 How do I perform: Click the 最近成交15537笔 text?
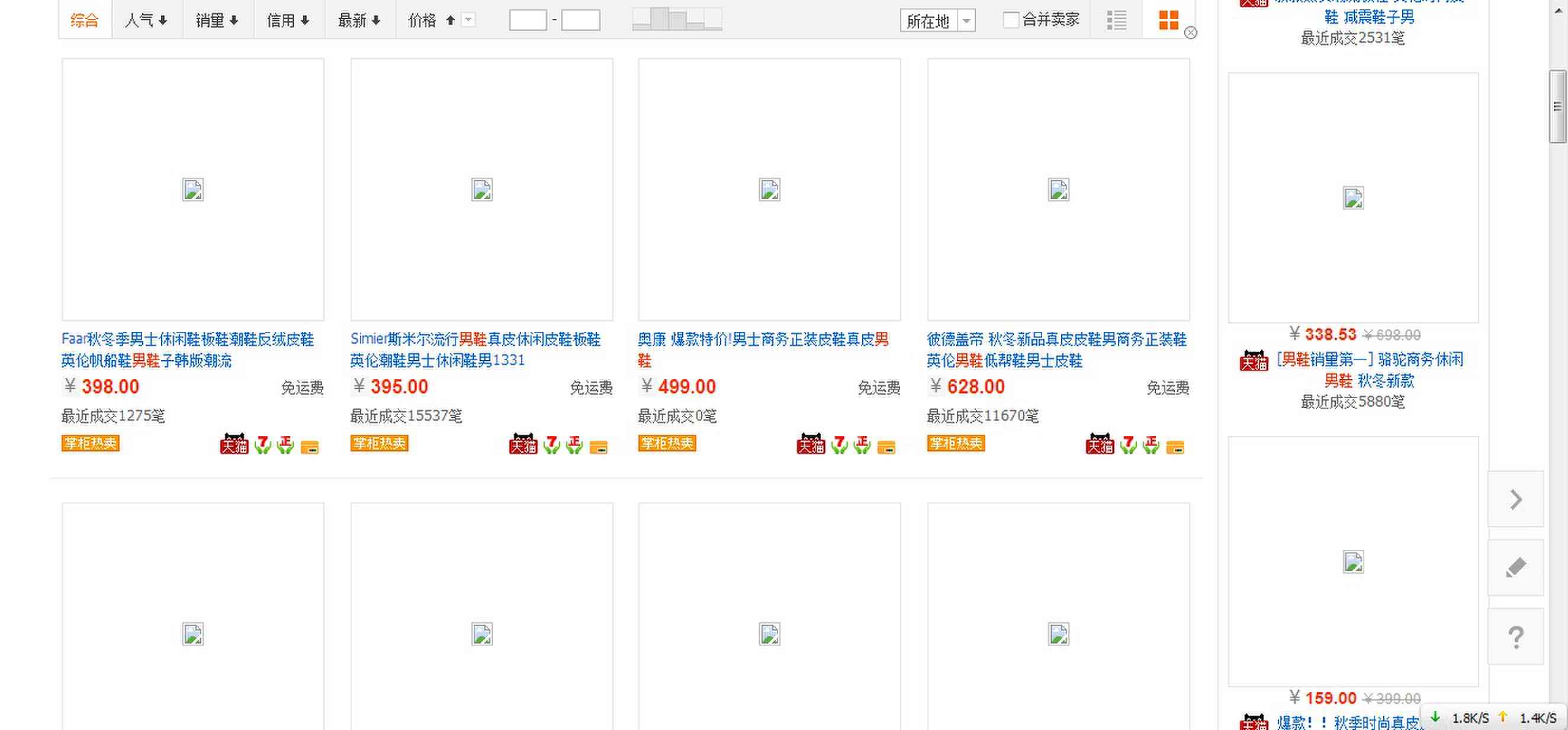click(x=406, y=416)
